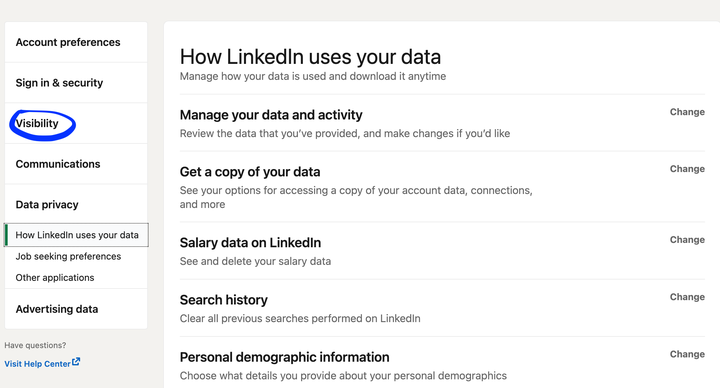Screen dimensions: 720x388
Task: Choose the Other applications sub-item
Action: click(x=55, y=278)
